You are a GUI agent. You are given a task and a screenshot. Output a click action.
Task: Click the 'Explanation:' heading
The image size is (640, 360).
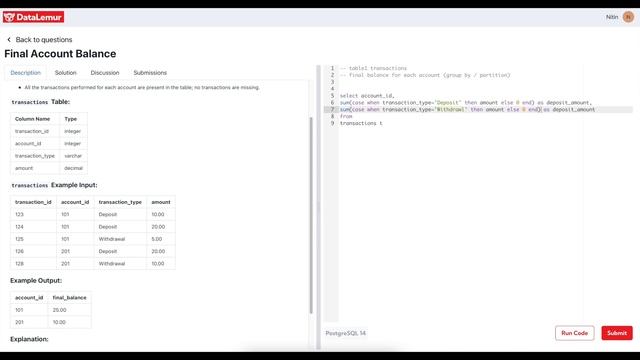[29, 339]
